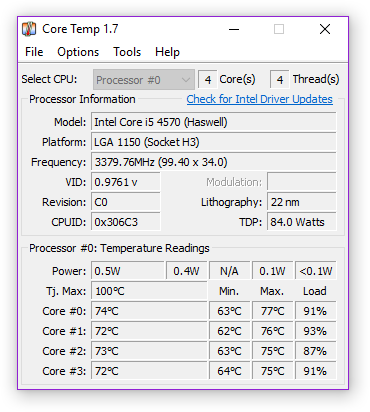Click the Frequency field 3379.76MHz

coord(214,162)
